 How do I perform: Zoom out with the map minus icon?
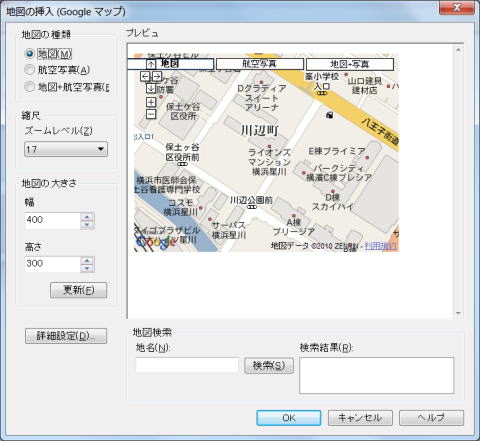tap(151, 114)
